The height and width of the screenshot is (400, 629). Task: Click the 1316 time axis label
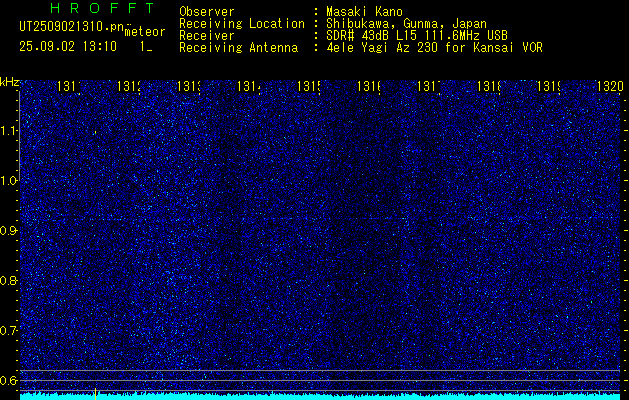(x=369, y=86)
